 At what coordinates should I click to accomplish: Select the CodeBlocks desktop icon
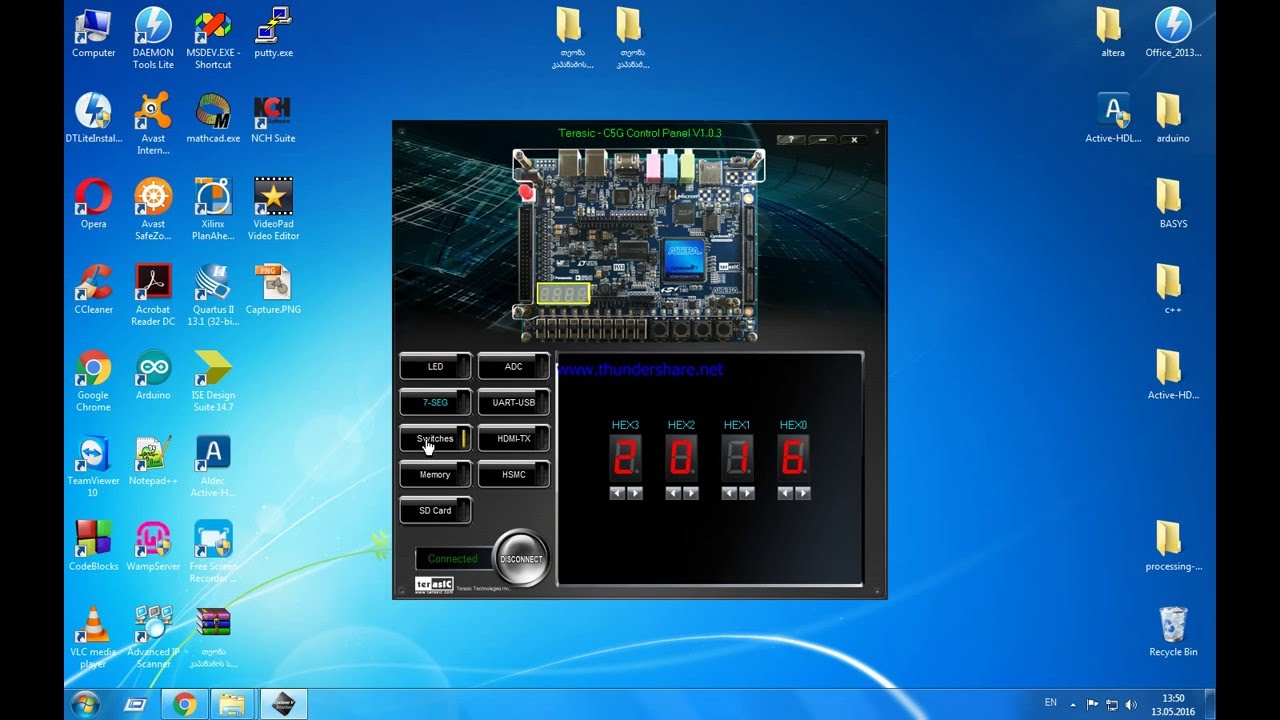pyautogui.click(x=93, y=546)
